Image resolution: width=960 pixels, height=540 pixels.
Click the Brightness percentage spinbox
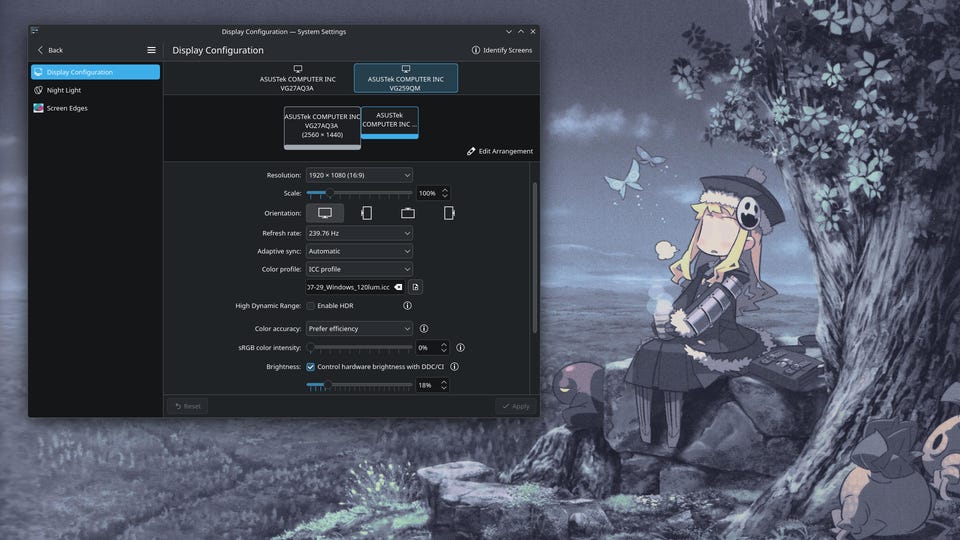pos(432,385)
